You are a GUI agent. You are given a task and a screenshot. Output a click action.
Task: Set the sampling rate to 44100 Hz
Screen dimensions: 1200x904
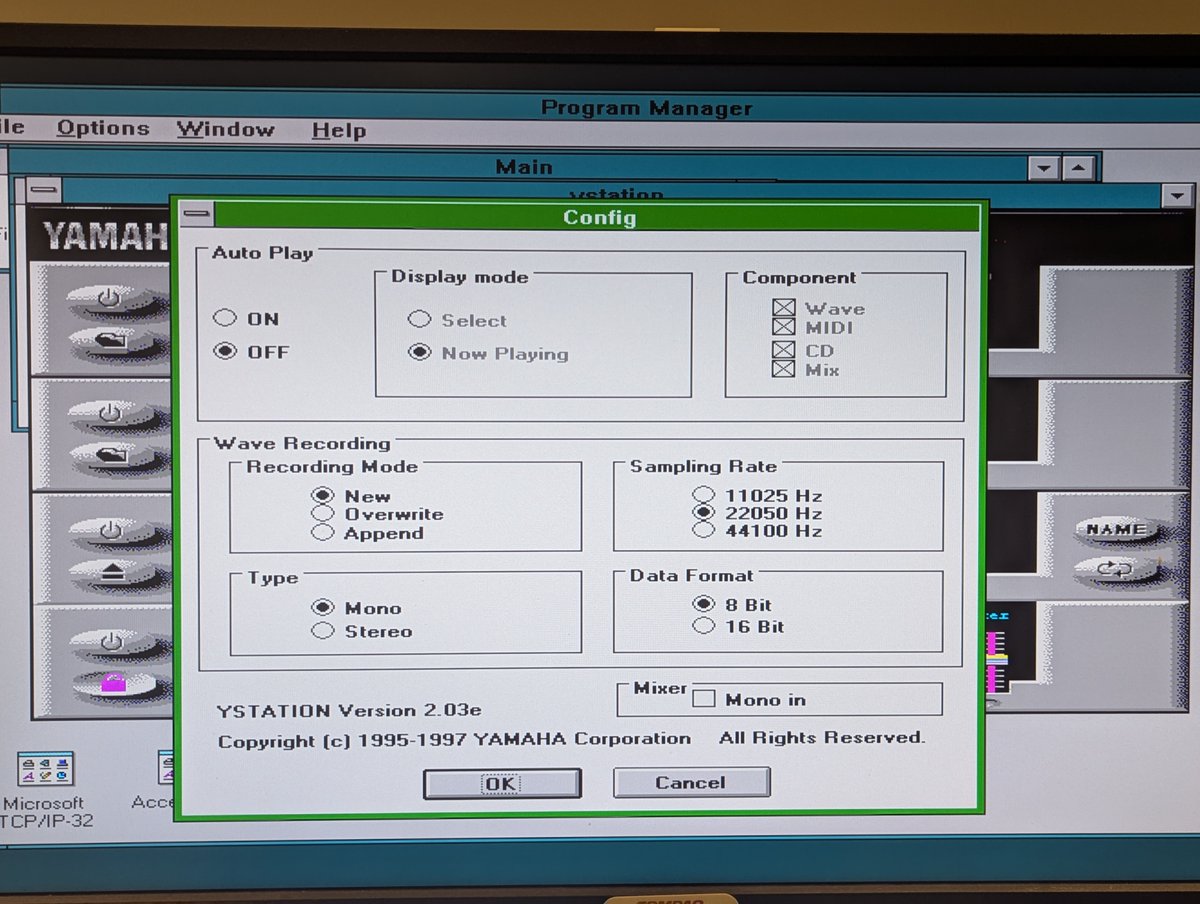click(758, 531)
